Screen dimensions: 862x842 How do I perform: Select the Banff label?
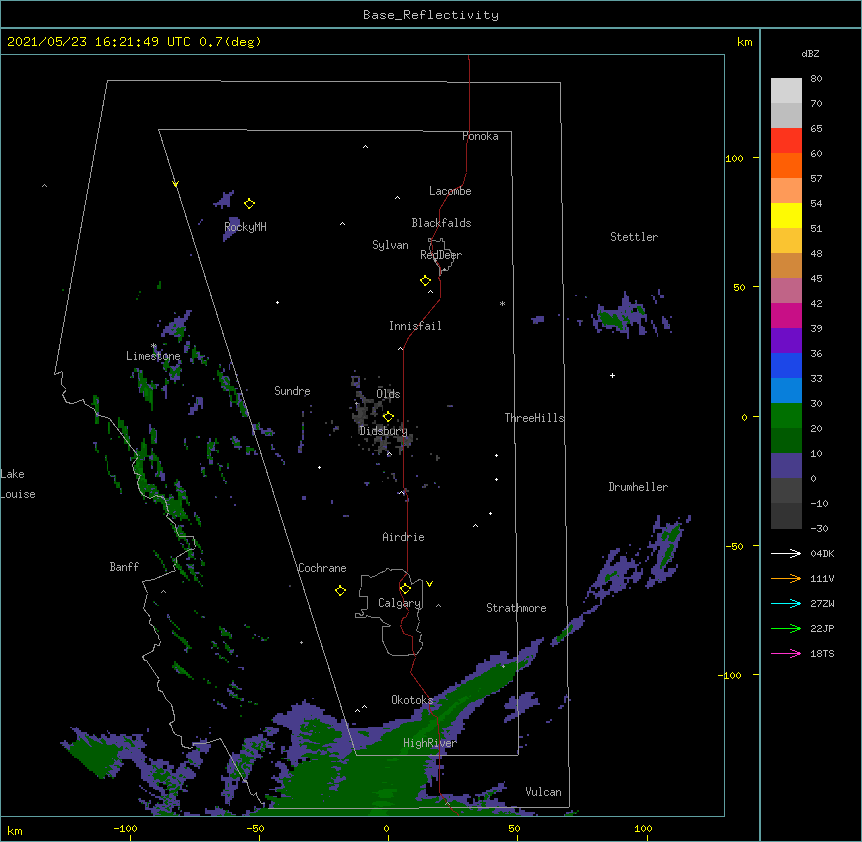pos(124,567)
